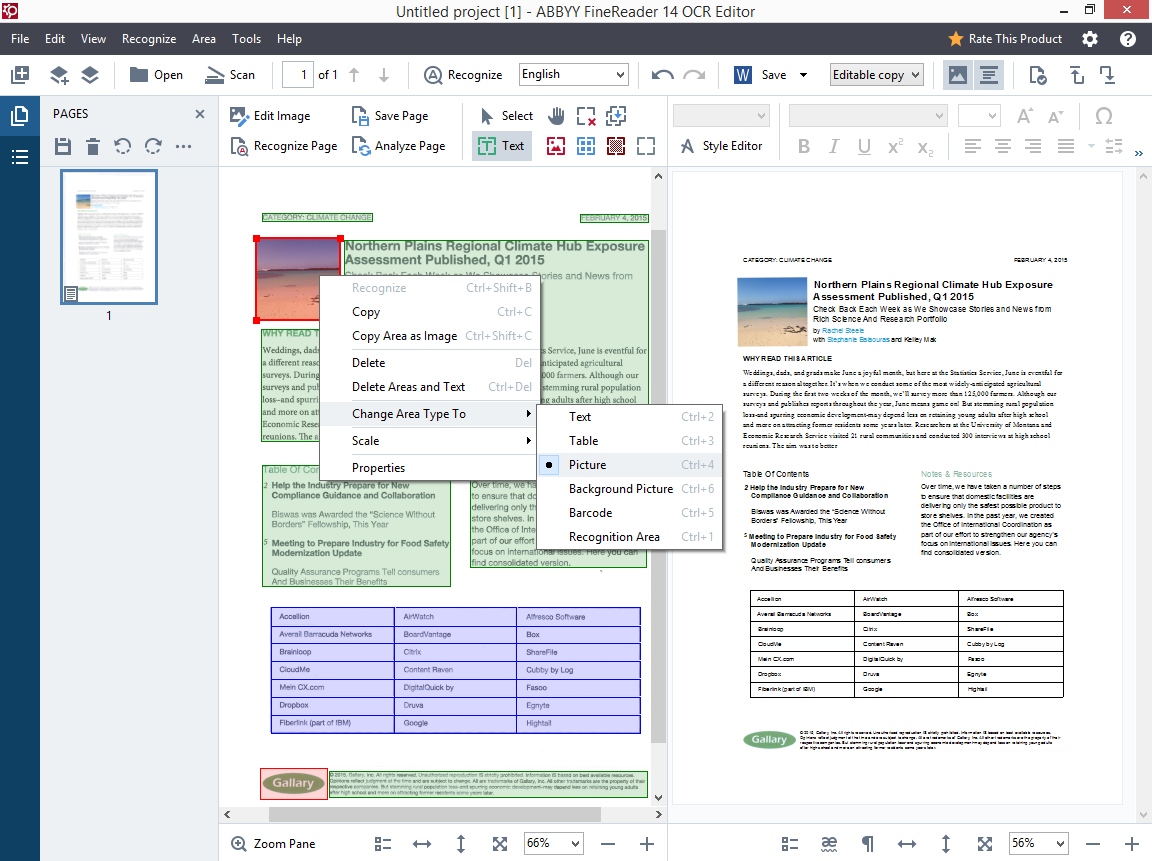Click Analyze Page button
The width and height of the screenshot is (1152, 861).
(x=398, y=146)
